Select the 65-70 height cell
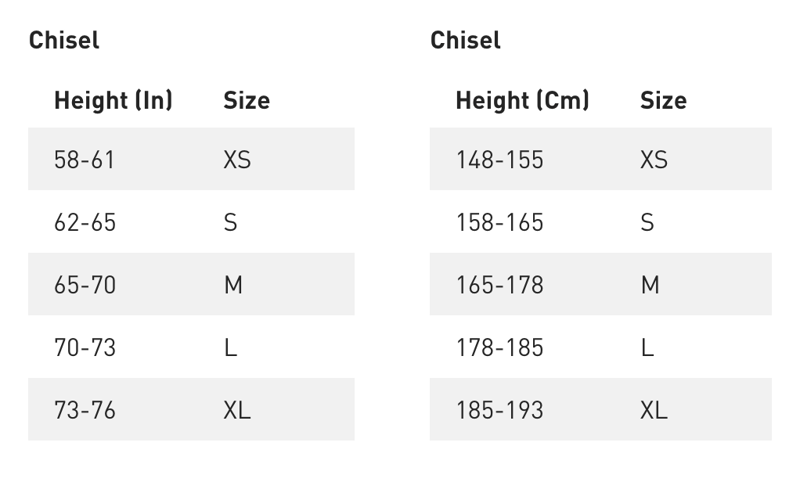 tap(85, 285)
